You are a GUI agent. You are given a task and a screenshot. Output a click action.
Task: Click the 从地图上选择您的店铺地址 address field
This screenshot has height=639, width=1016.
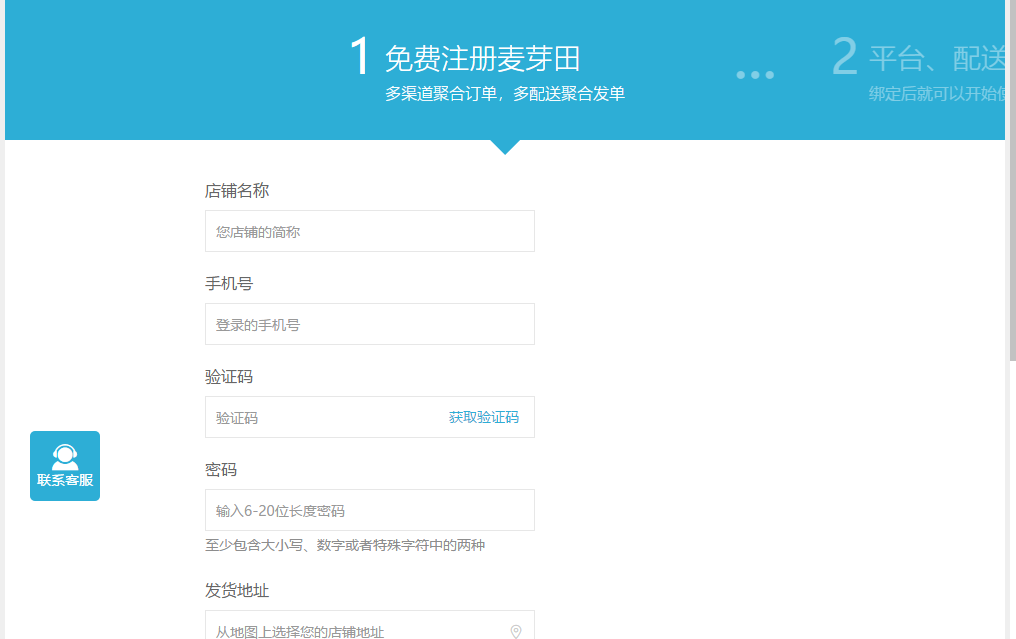[x=370, y=625]
